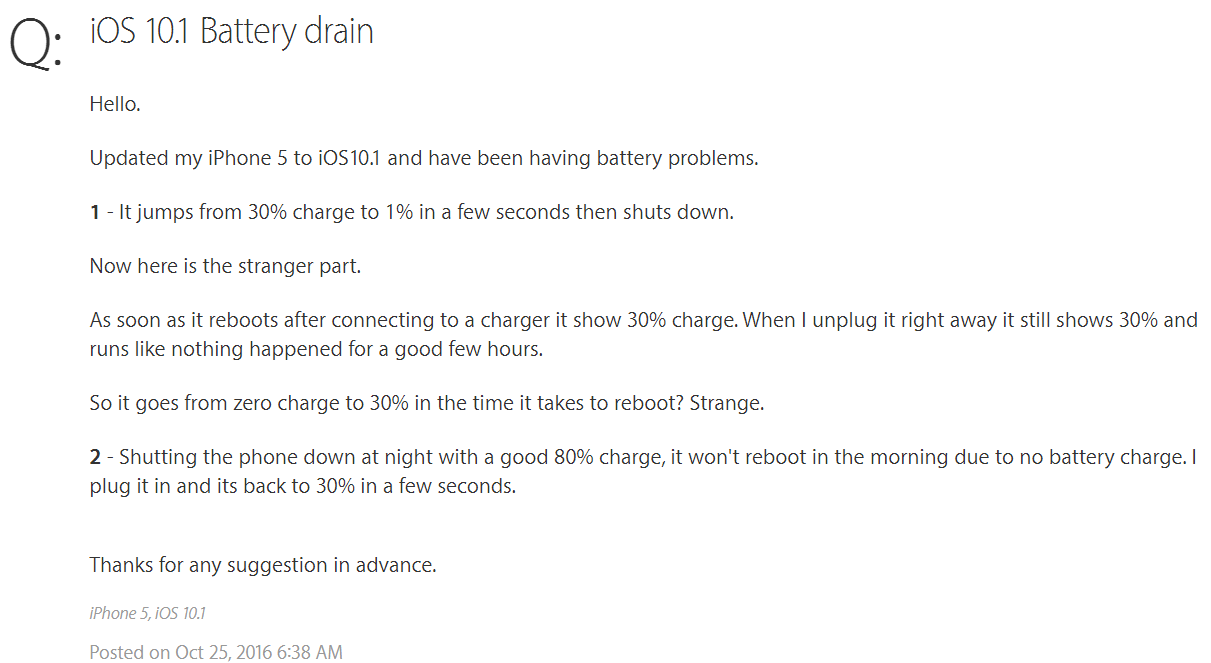This screenshot has height=663, width=1211.
Task: Click the "Posted on" label
Action: pos(129,652)
